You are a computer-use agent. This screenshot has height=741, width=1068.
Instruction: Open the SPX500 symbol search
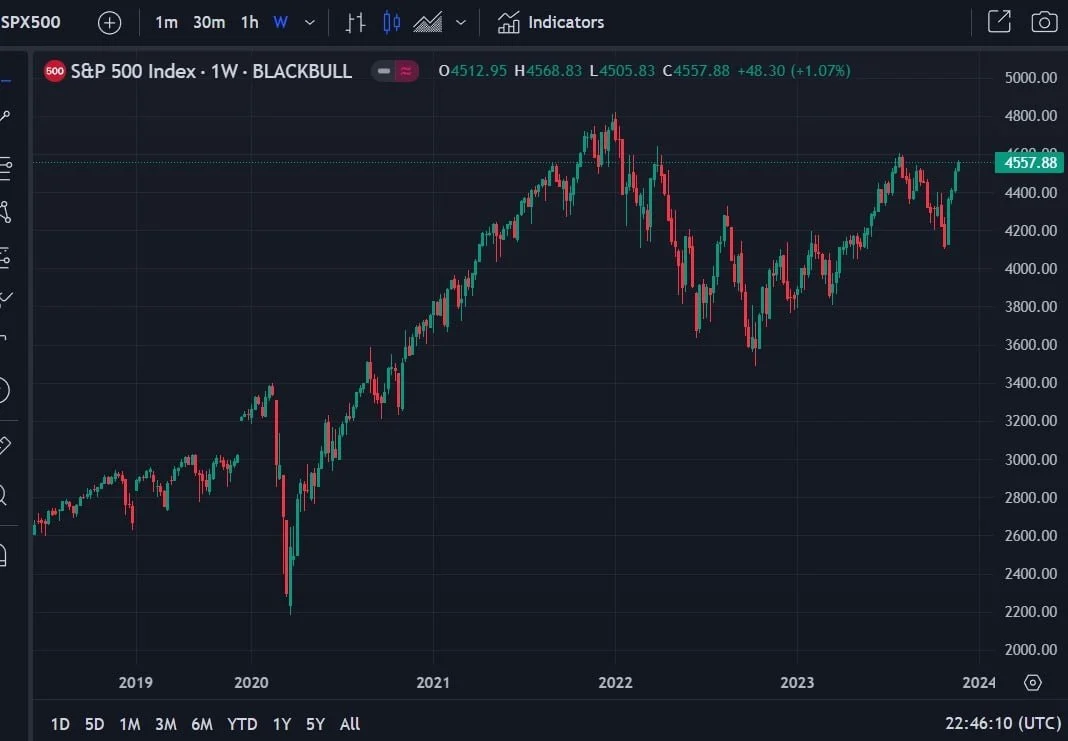tap(31, 22)
